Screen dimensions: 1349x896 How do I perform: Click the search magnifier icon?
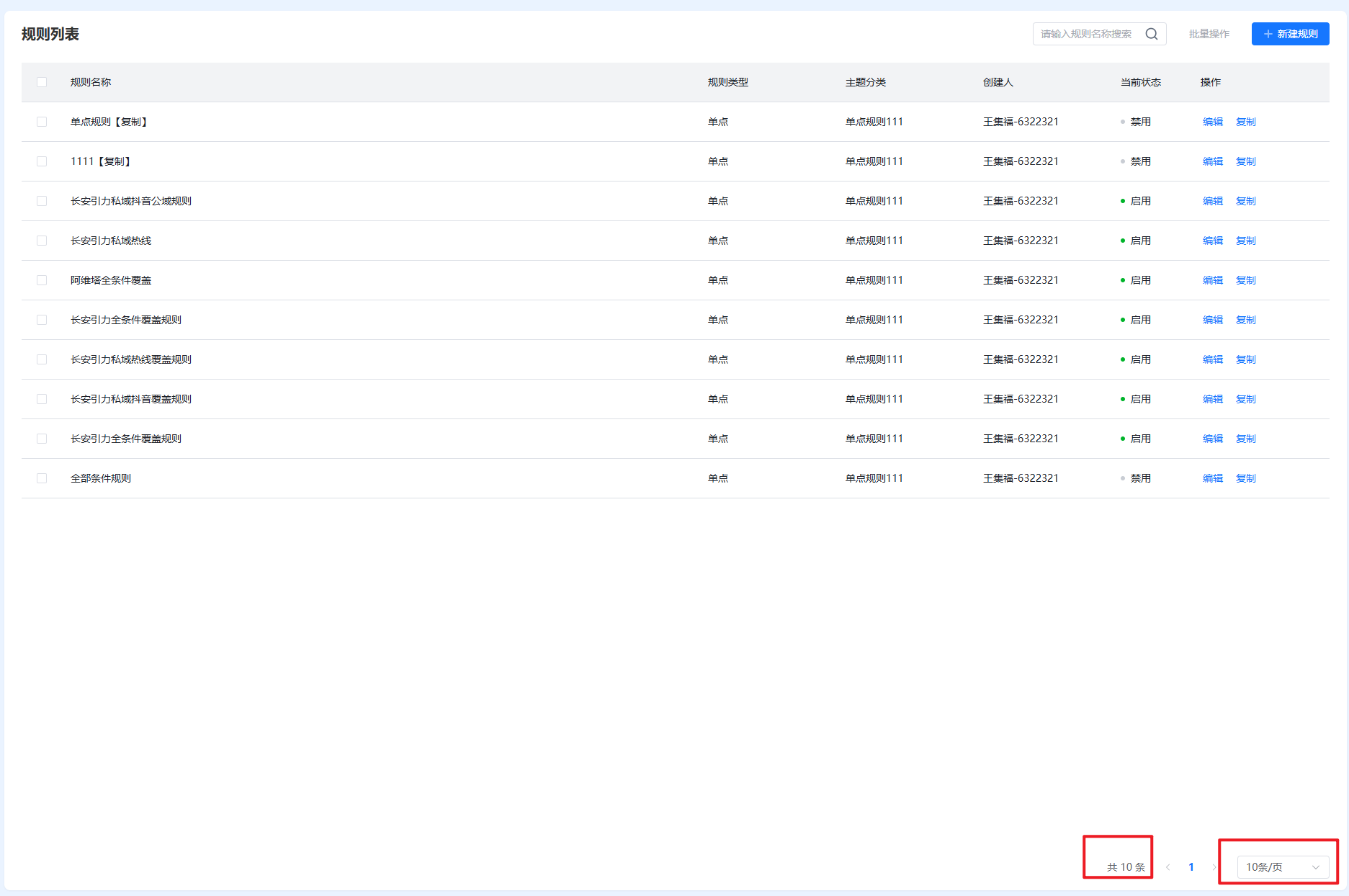[x=1151, y=34]
